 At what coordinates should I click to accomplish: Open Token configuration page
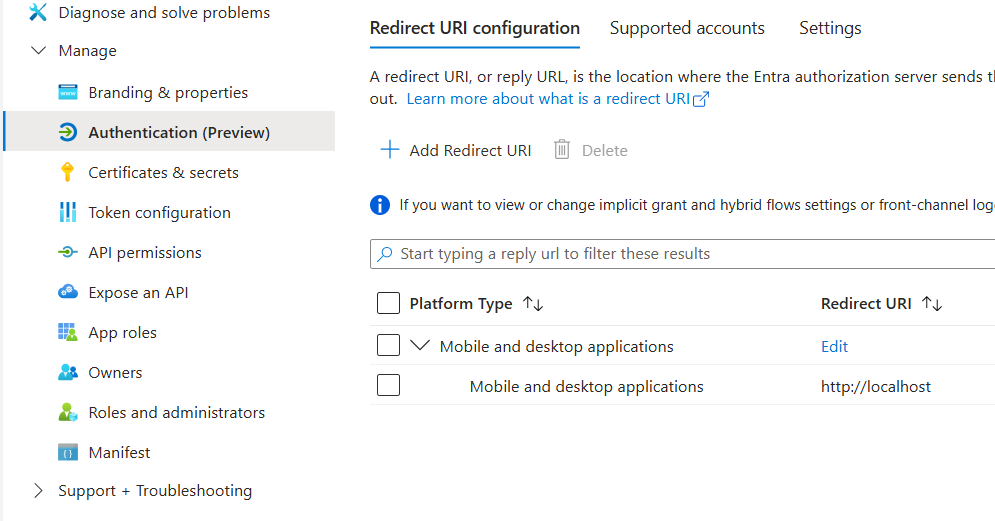coord(159,213)
